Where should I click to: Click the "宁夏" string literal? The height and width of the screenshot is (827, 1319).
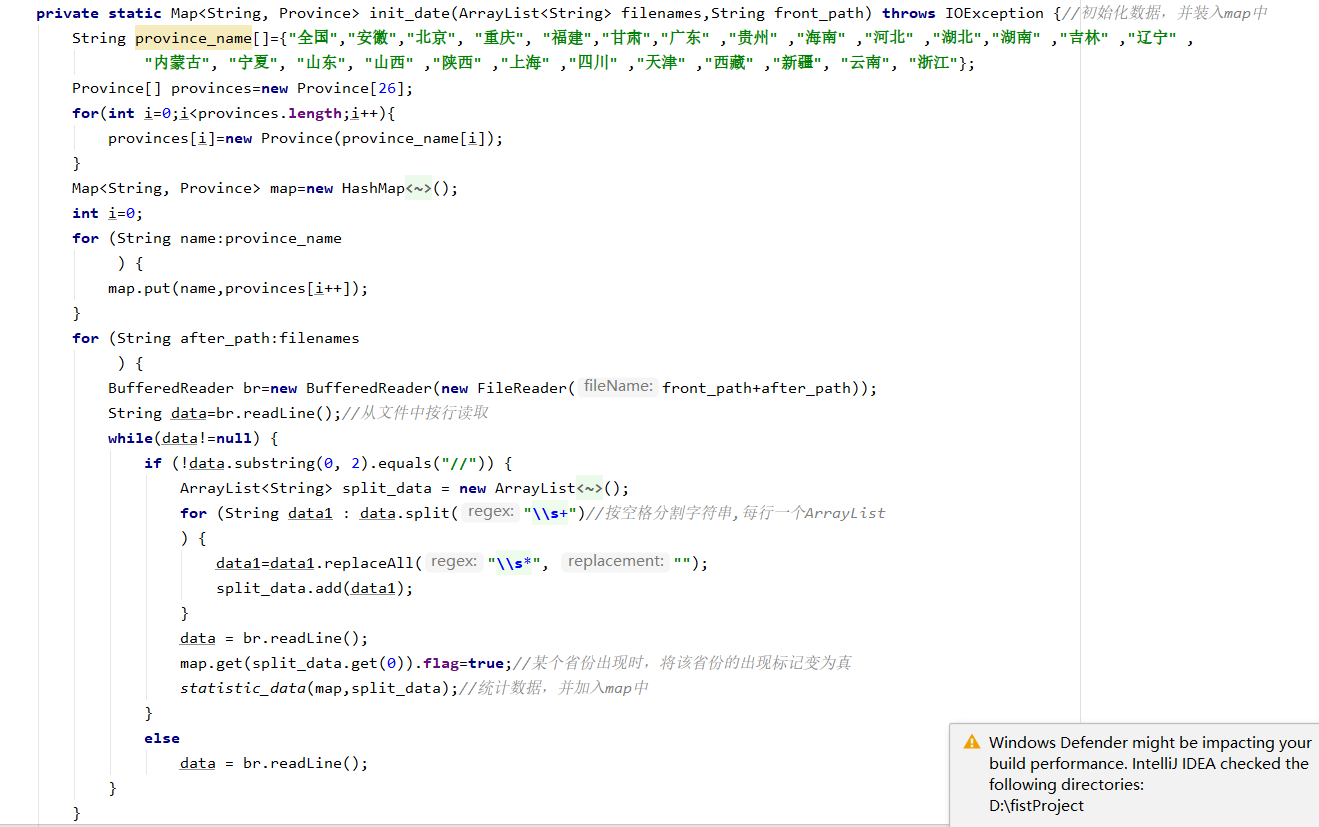(x=253, y=63)
